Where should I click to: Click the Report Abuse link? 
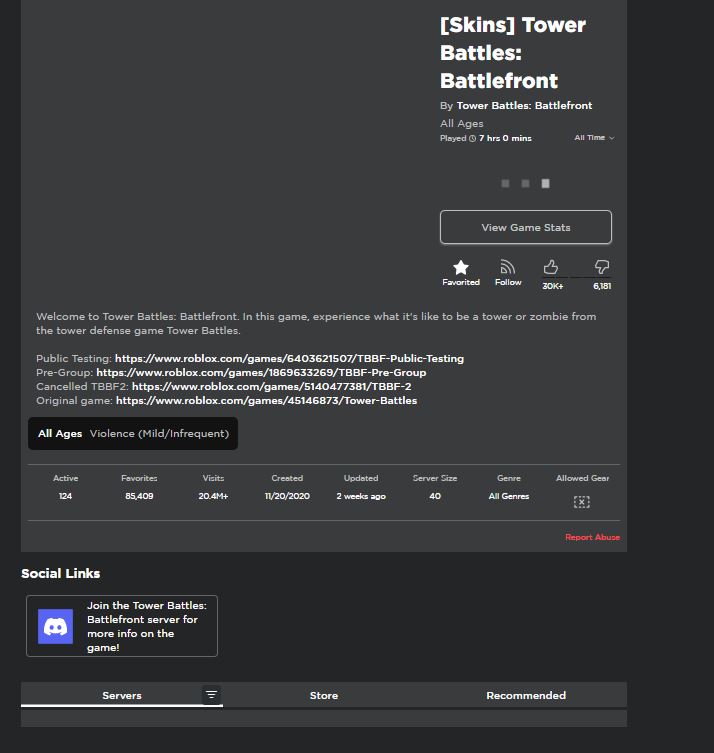[593, 537]
